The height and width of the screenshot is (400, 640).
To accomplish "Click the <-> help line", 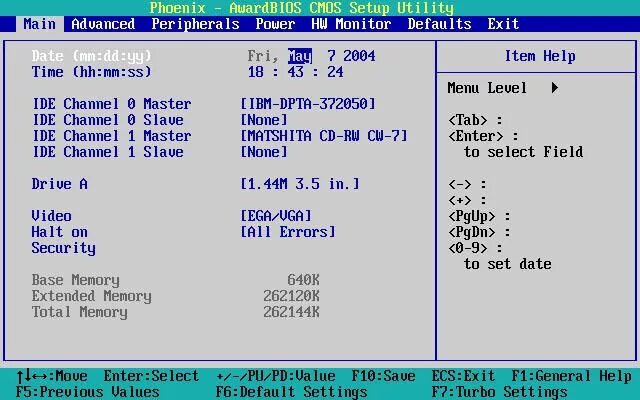I will coord(467,184).
